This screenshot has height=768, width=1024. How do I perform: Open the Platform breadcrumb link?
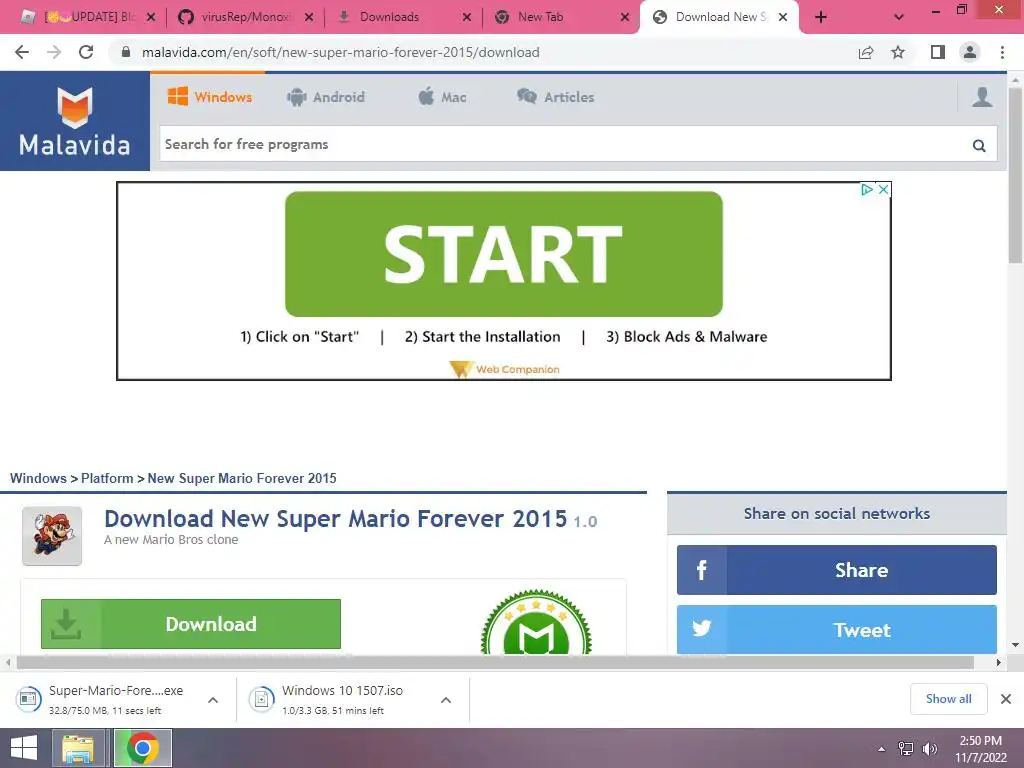[x=107, y=478]
